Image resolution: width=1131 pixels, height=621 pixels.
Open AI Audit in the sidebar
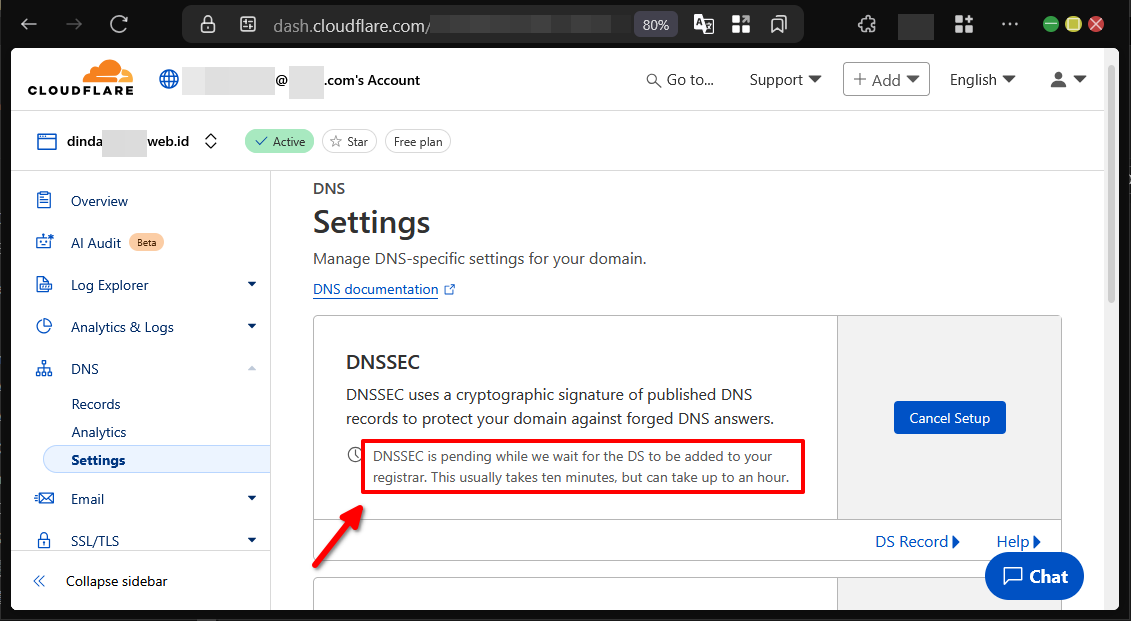click(96, 243)
